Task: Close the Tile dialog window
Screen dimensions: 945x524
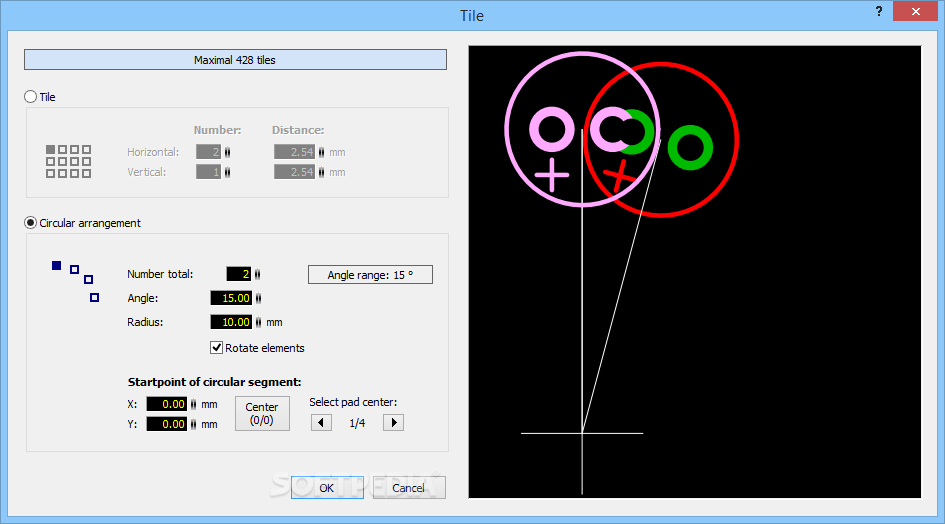Action: pos(915,11)
